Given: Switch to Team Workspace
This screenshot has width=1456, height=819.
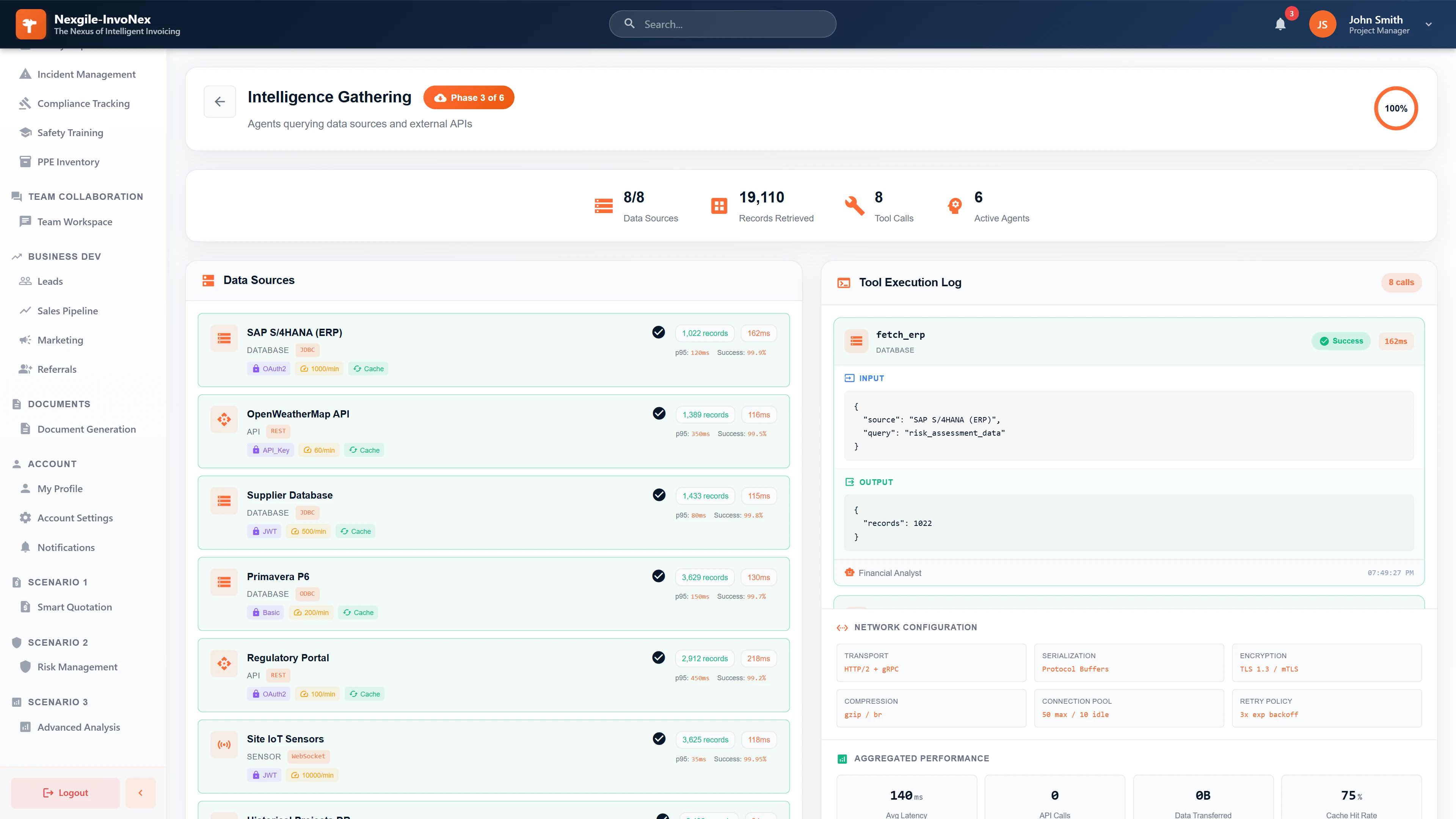Looking at the screenshot, I should pyautogui.click(x=74, y=221).
